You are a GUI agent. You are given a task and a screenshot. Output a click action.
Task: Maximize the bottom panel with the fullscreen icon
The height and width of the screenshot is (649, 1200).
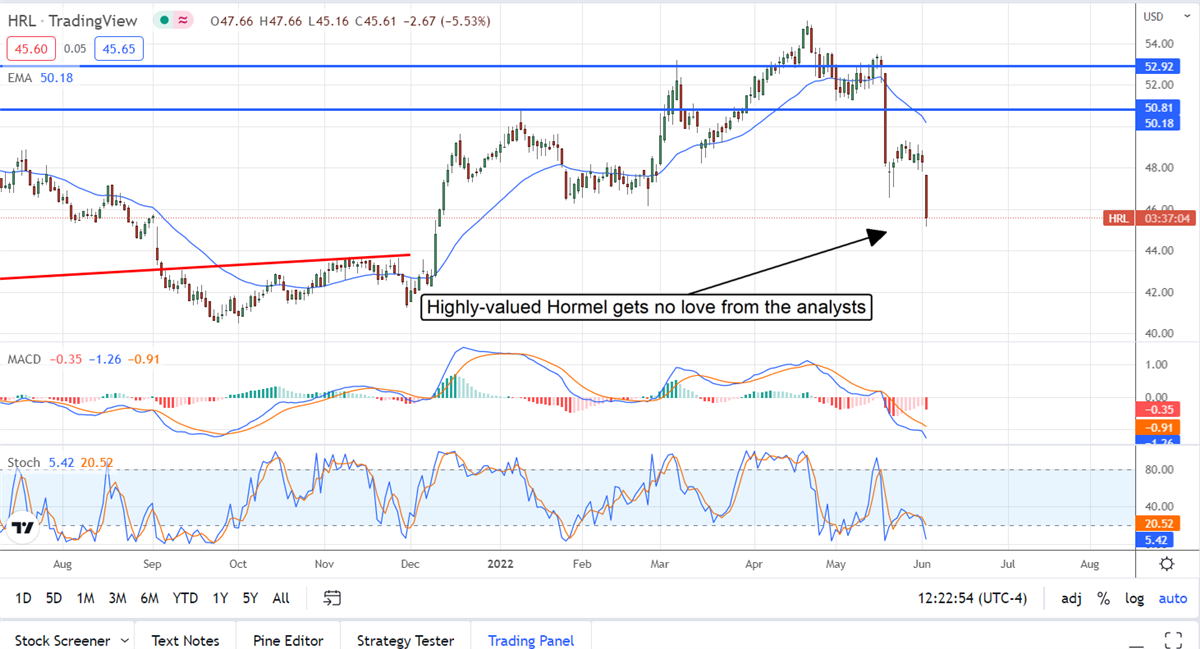[x=1174, y=639]
